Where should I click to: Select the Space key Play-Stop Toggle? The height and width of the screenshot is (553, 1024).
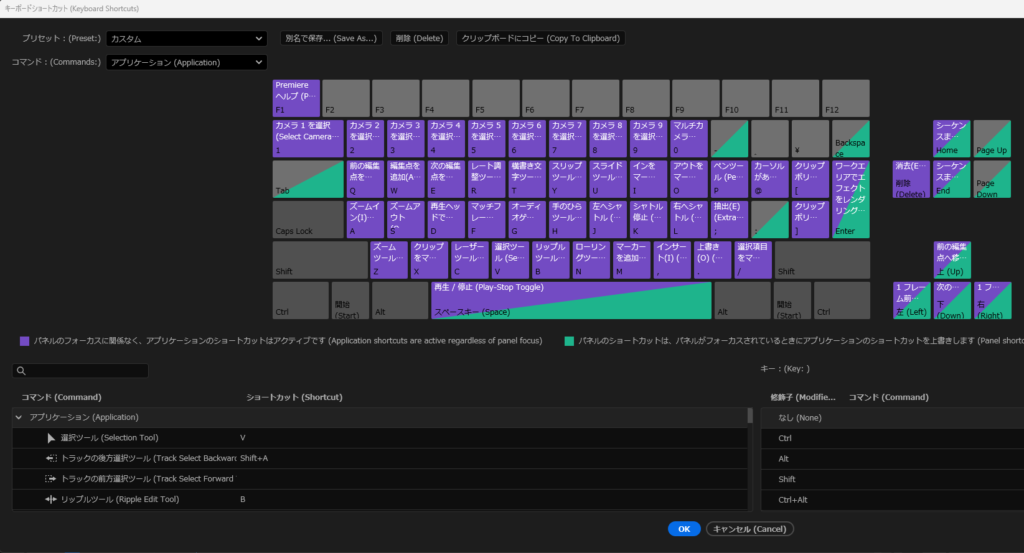(x=571, y=300)
